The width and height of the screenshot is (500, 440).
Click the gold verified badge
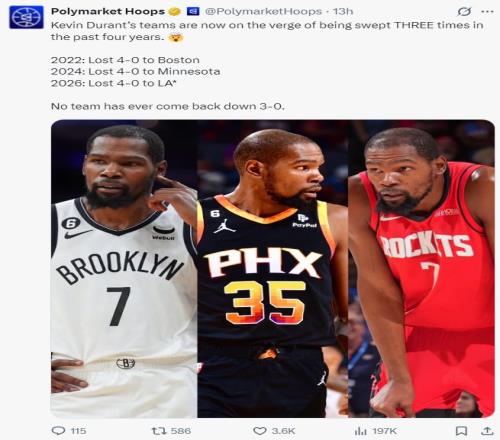(x=175, y=12)
